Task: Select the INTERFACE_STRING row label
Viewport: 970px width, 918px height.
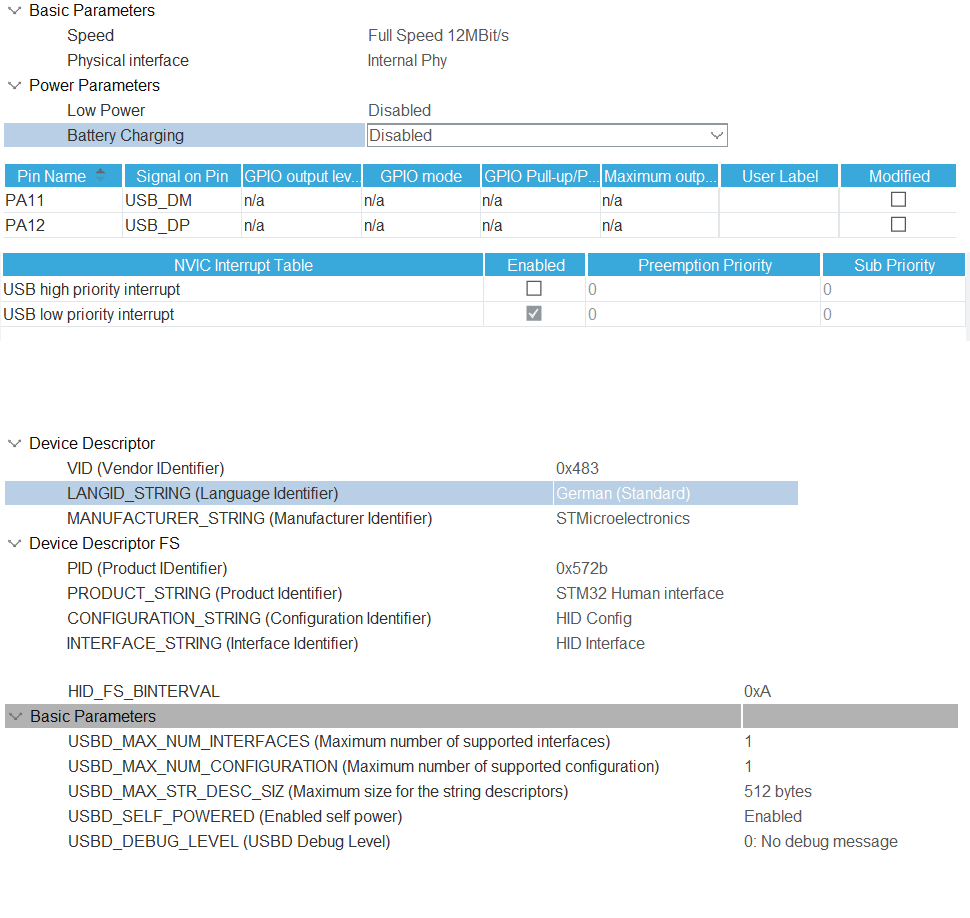Action: [x=212, y=643]
